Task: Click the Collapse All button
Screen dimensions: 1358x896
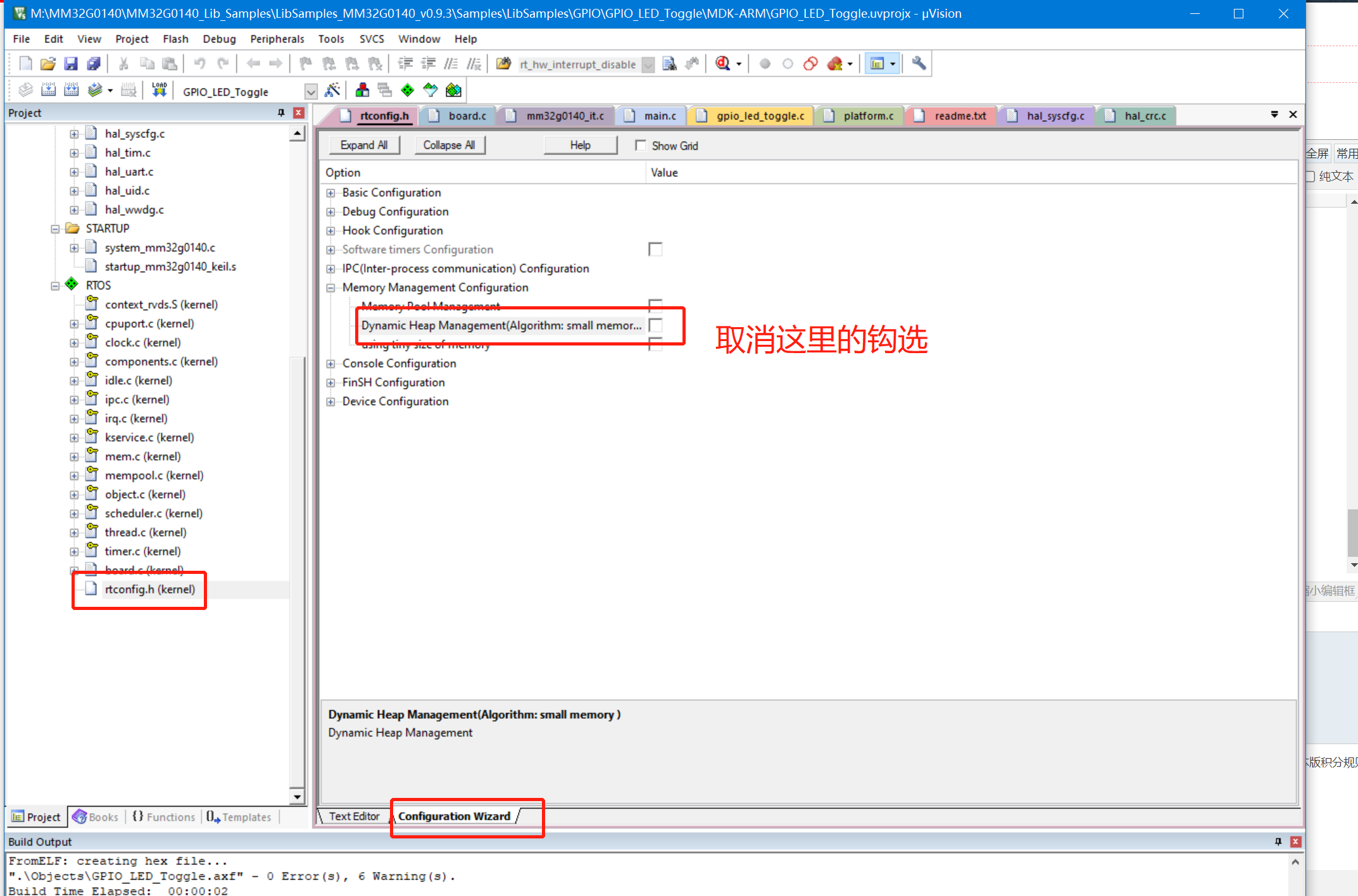Action: (449, 146)
